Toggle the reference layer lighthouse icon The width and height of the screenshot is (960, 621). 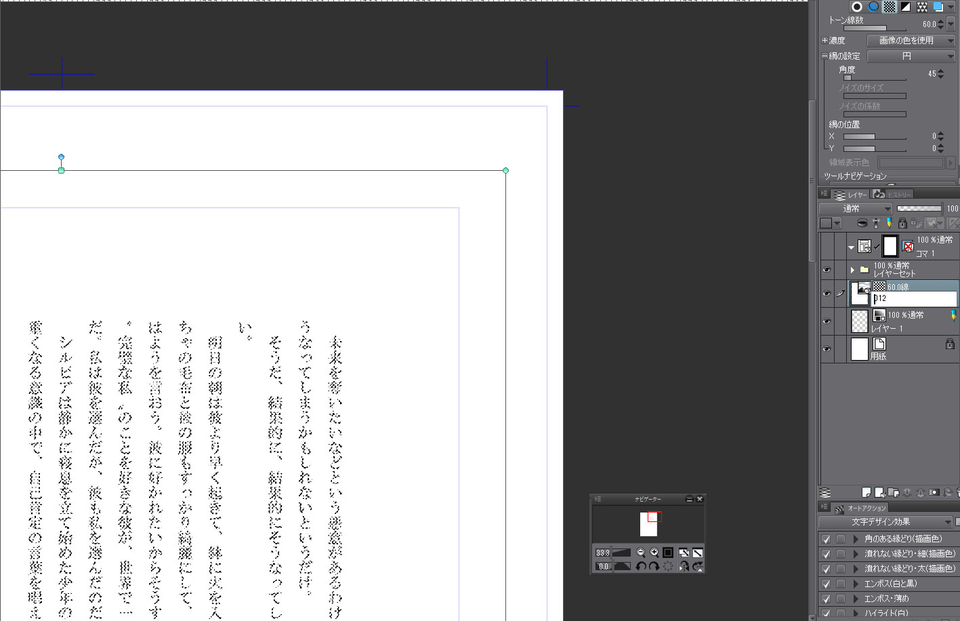click(x=876, y=224)
